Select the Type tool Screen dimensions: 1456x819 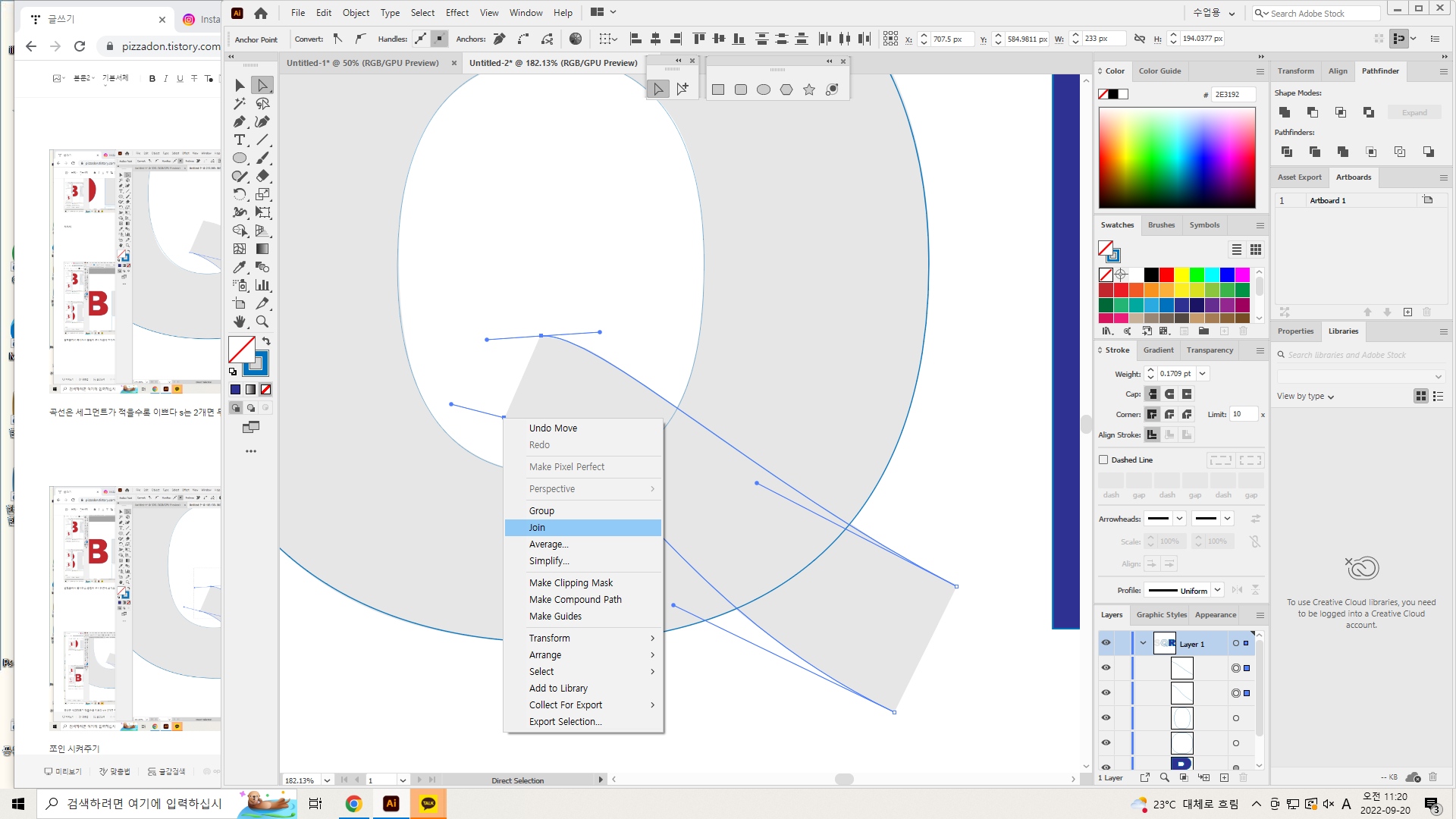(x=240, y=140)
